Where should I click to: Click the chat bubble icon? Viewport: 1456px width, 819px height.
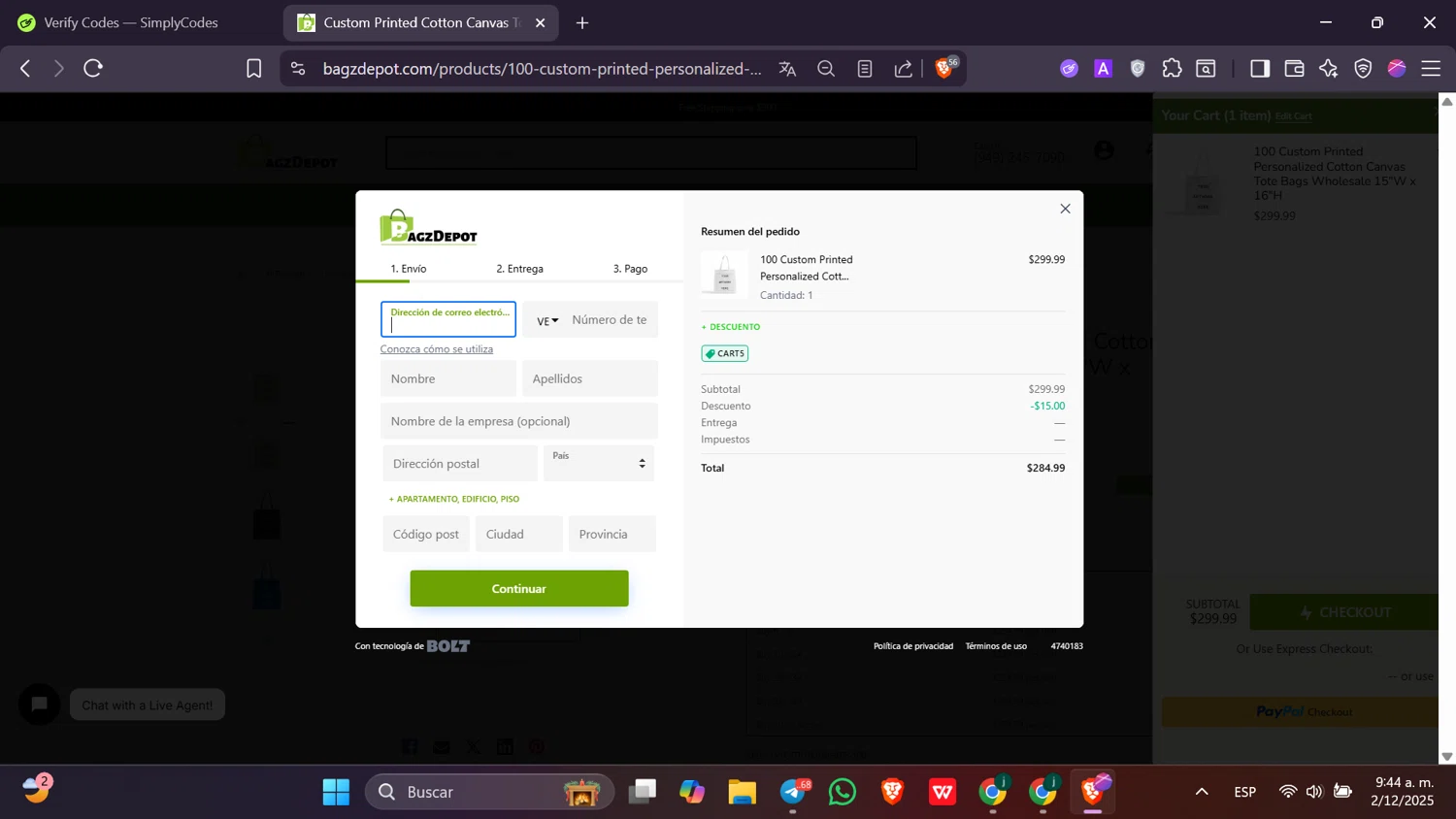tap(40, 704)
